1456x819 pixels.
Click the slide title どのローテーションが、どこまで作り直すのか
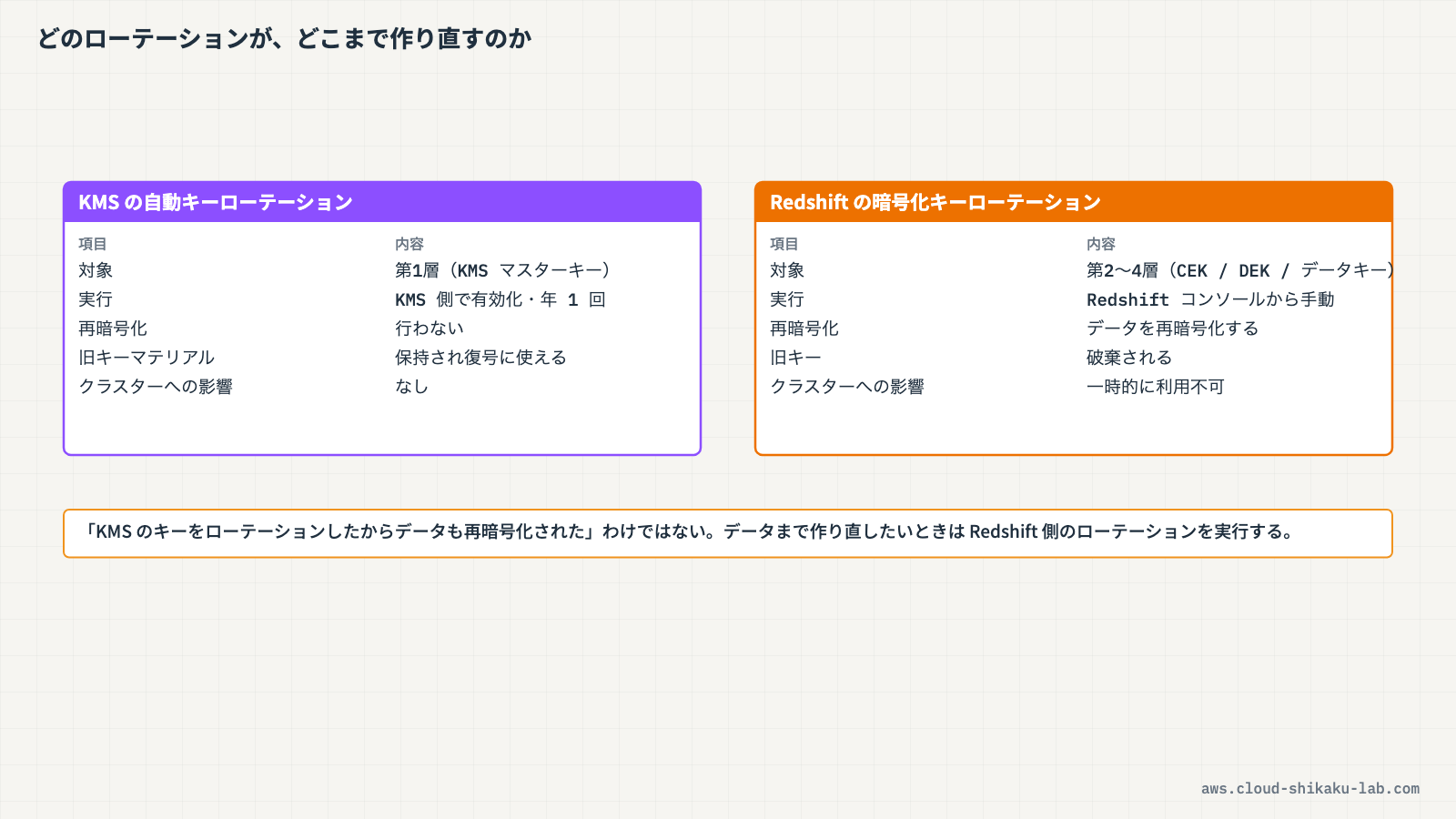click(285, 38)
